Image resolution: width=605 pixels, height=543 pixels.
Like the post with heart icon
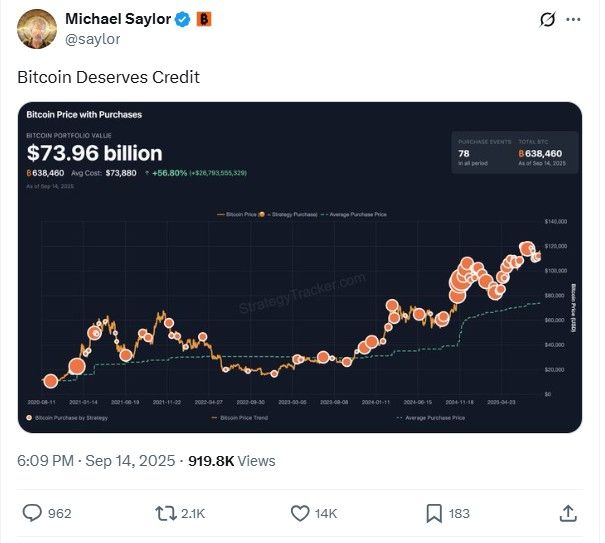point(300,514)
